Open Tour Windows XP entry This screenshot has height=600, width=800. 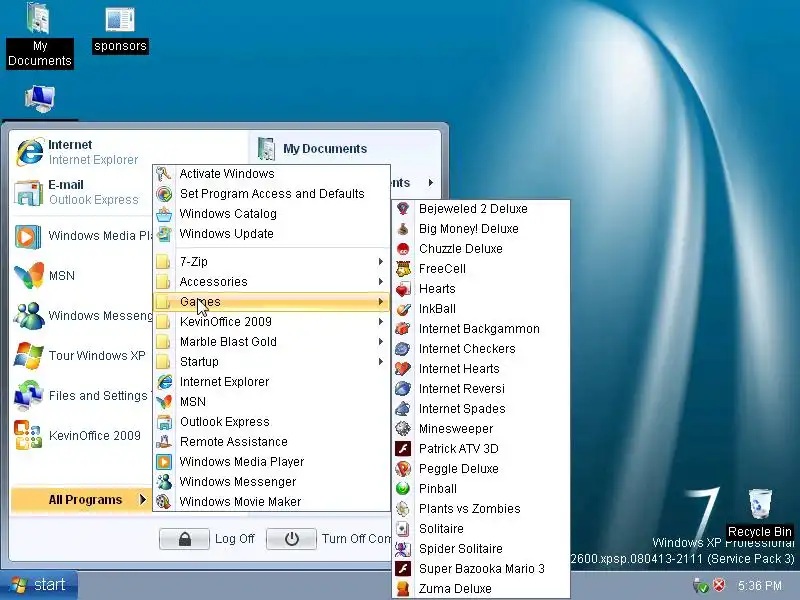point(82,355)
